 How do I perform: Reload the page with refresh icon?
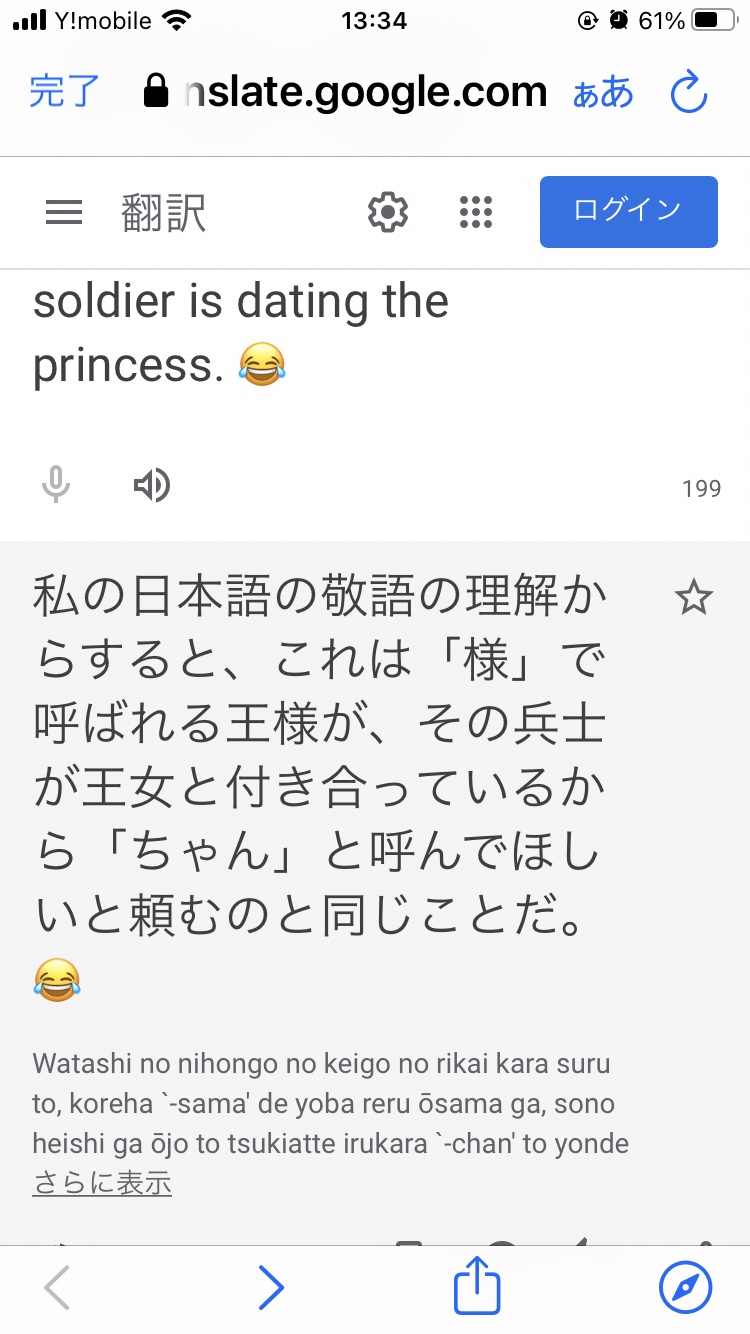(688, 93)
